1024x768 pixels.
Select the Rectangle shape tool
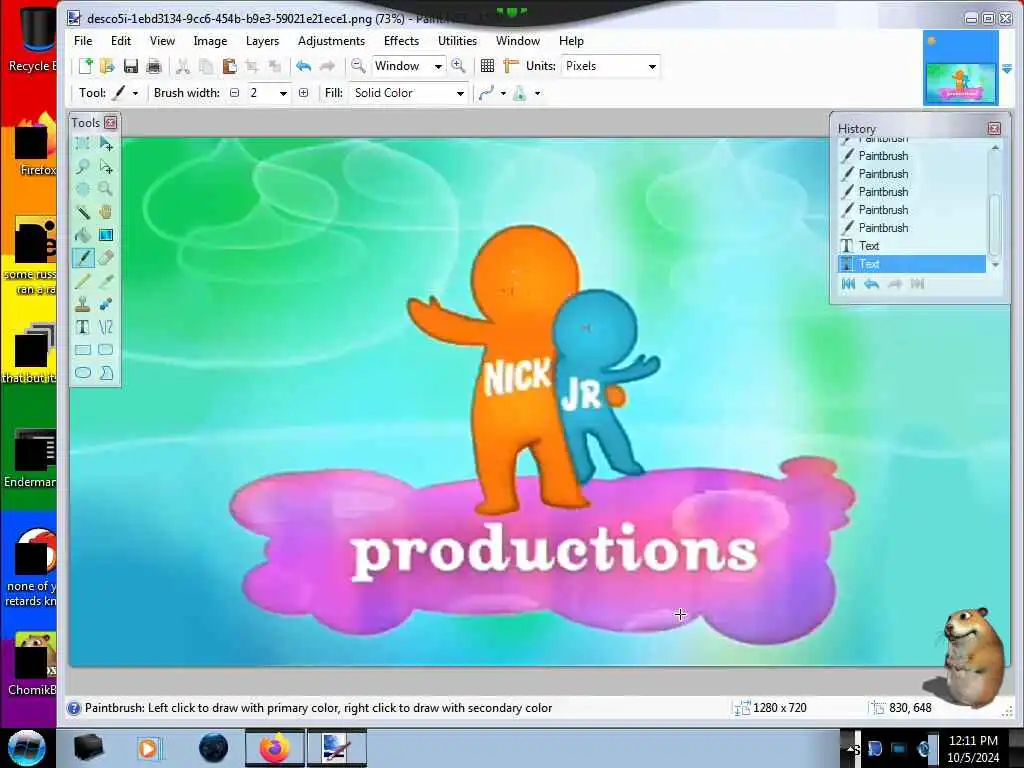tap(83, 350)
